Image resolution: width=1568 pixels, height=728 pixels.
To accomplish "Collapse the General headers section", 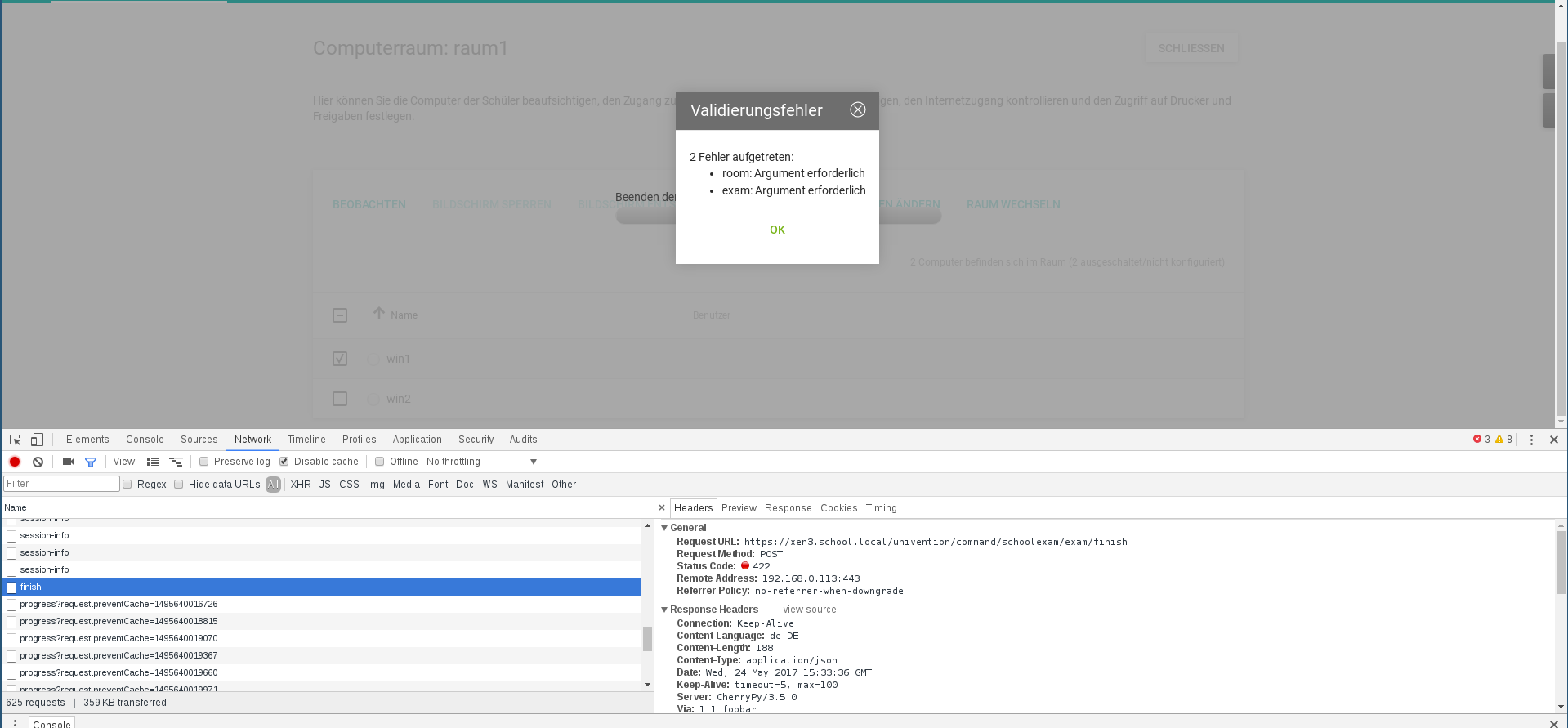I will (664, 528).
